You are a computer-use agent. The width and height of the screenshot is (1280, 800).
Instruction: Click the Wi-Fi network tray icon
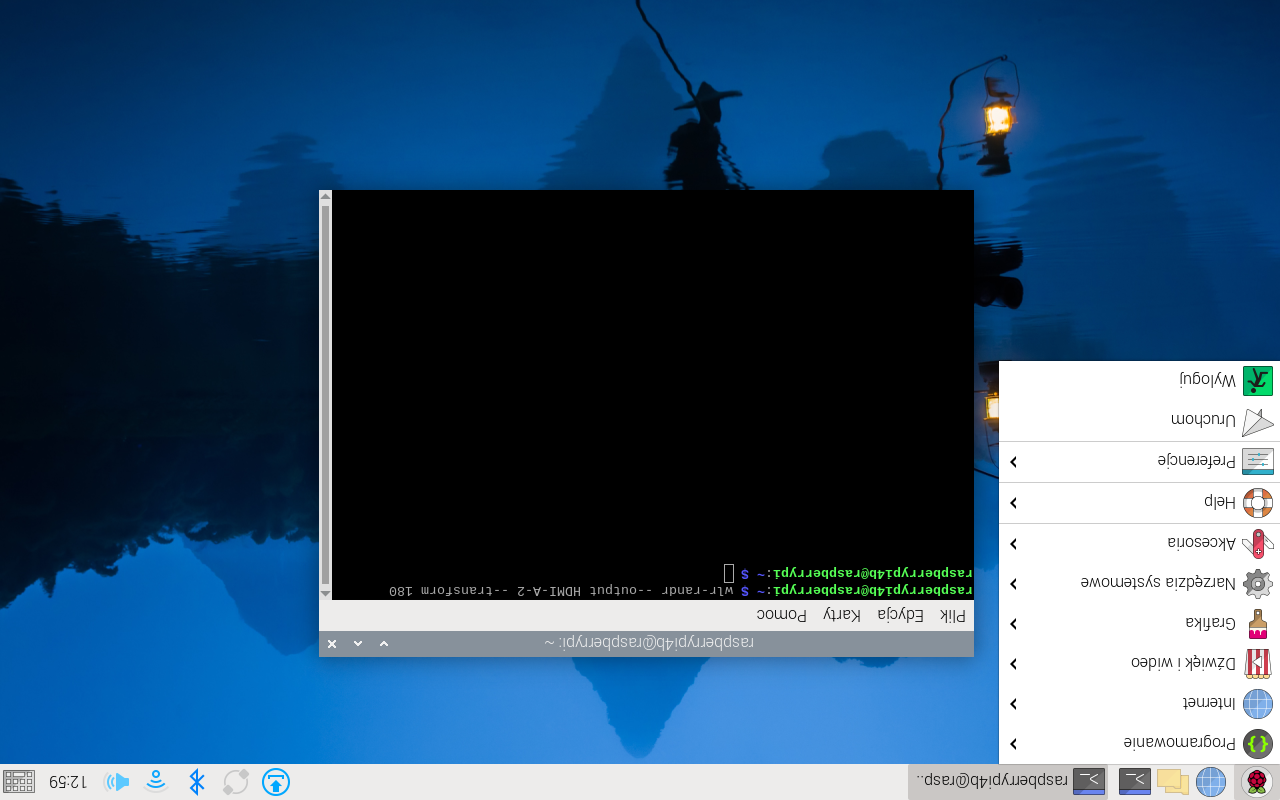pyautogui.click(x=156, y=781)
